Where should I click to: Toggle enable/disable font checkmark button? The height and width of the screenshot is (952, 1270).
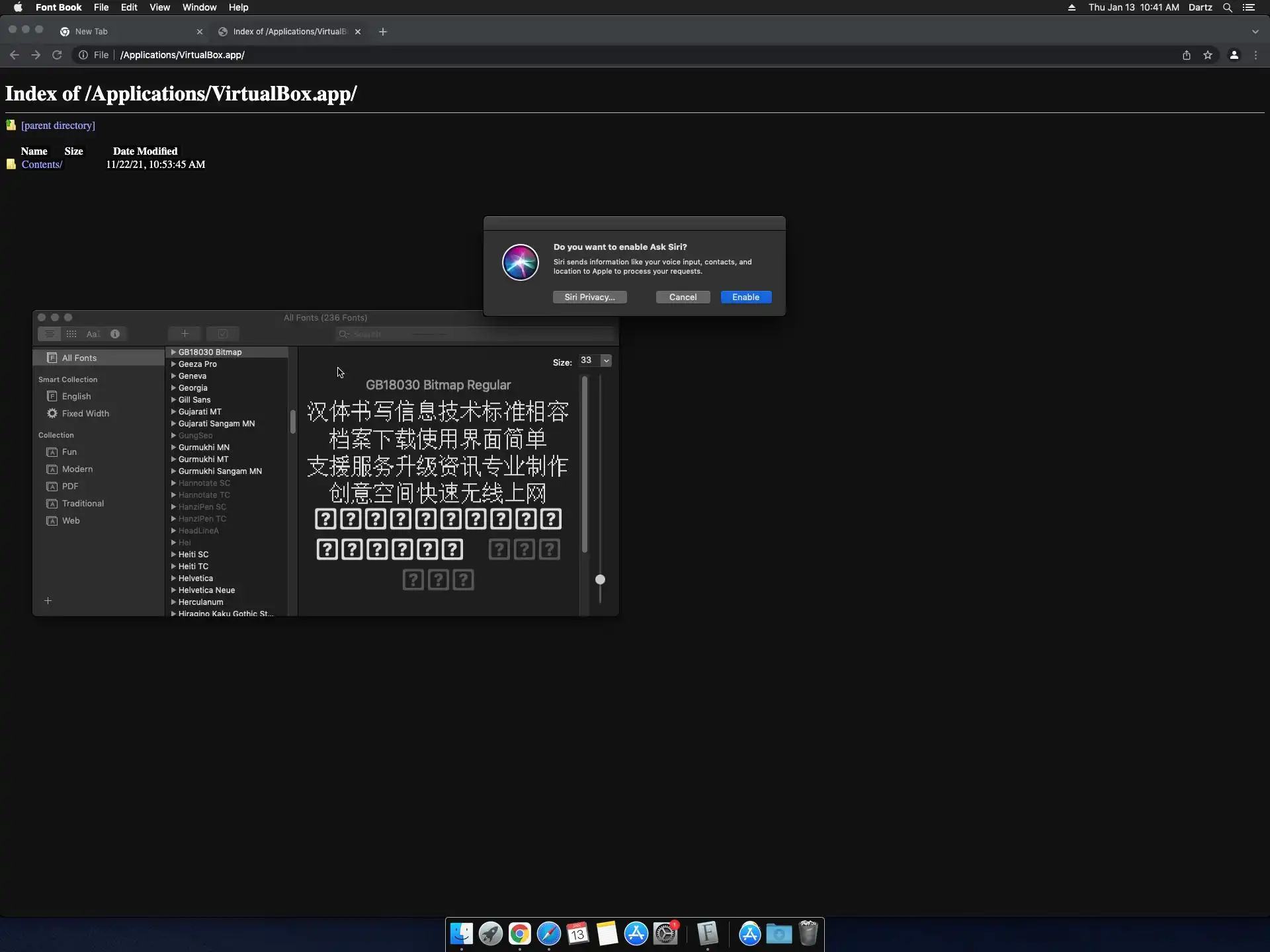pyautogui.click(x=223, y=334)
